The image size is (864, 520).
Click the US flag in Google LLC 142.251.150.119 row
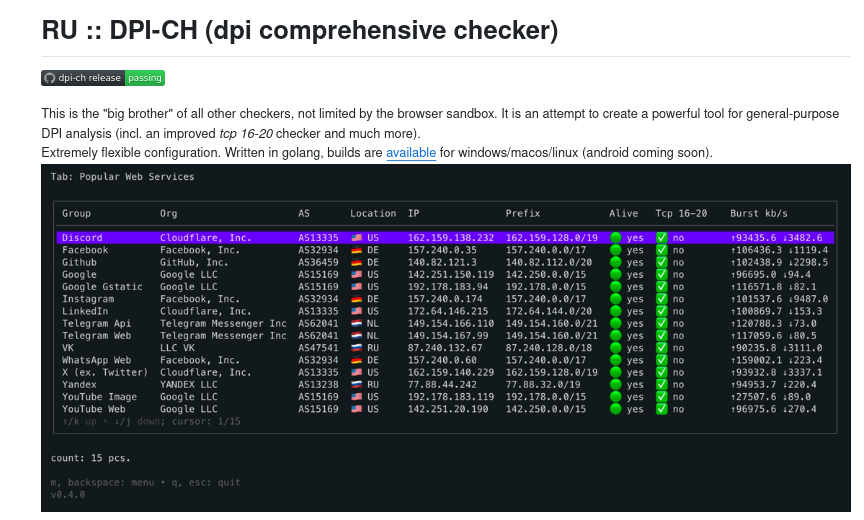[357, 274]
